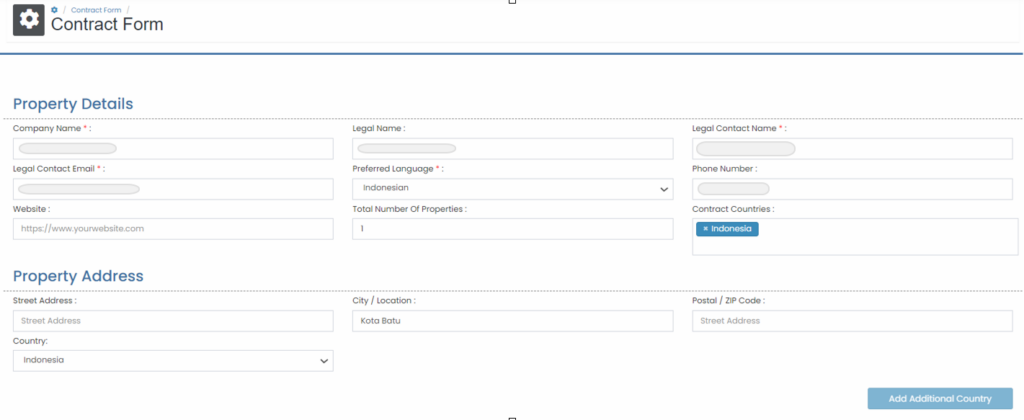
Task: Click the Property Details section heading
Action: click(73, 104)
